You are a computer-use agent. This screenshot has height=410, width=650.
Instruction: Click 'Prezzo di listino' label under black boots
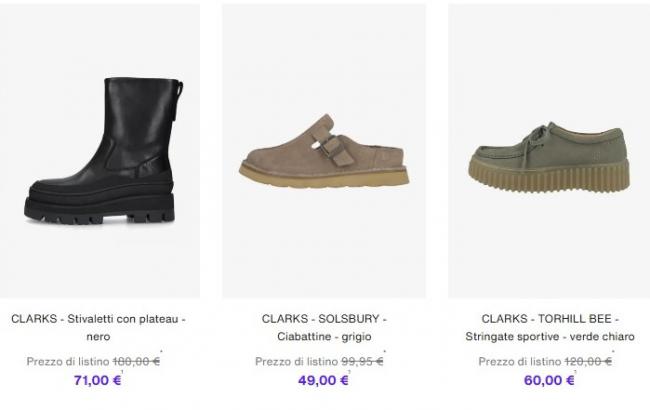pos(69,361)
